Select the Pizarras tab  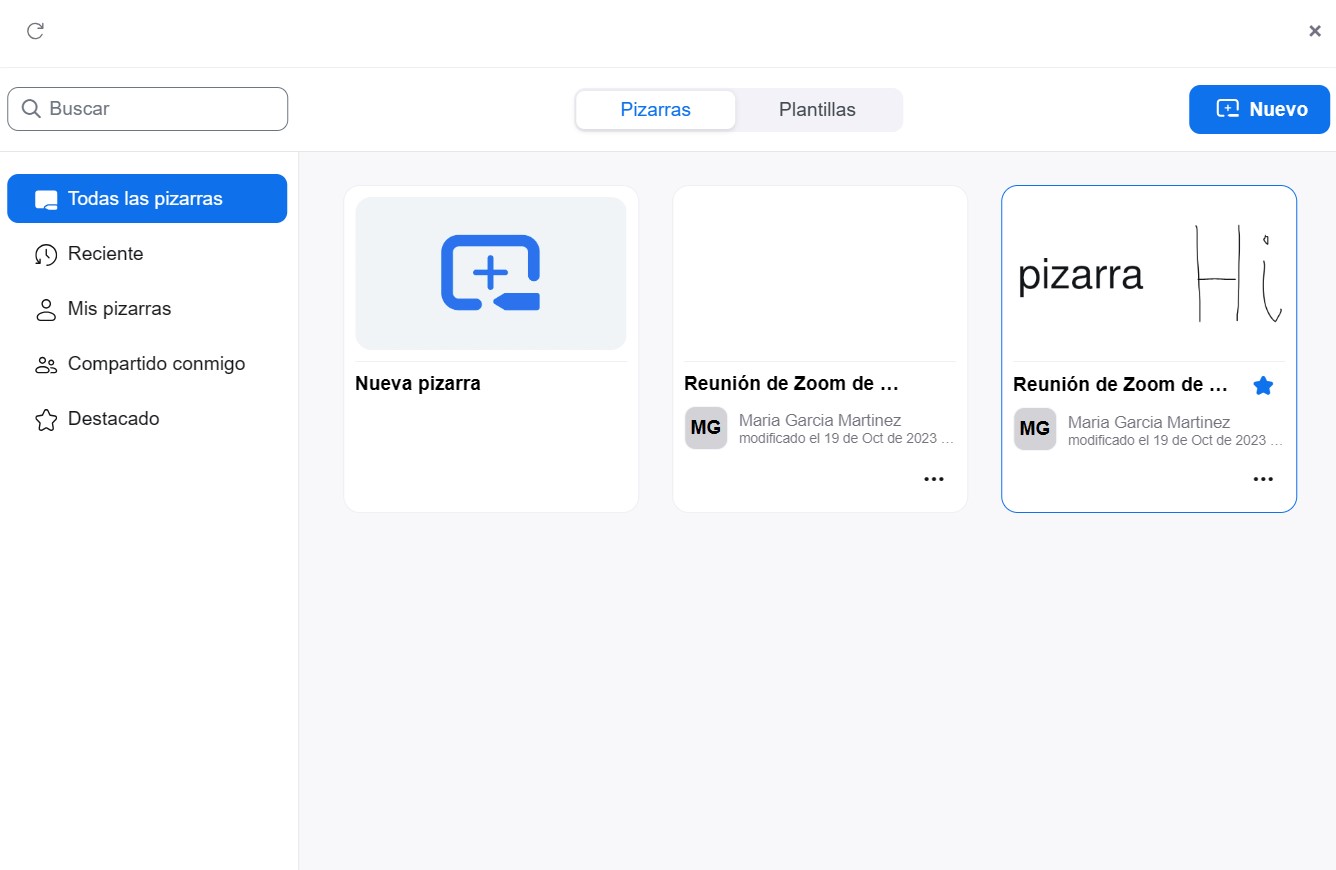tap(655, 110)
